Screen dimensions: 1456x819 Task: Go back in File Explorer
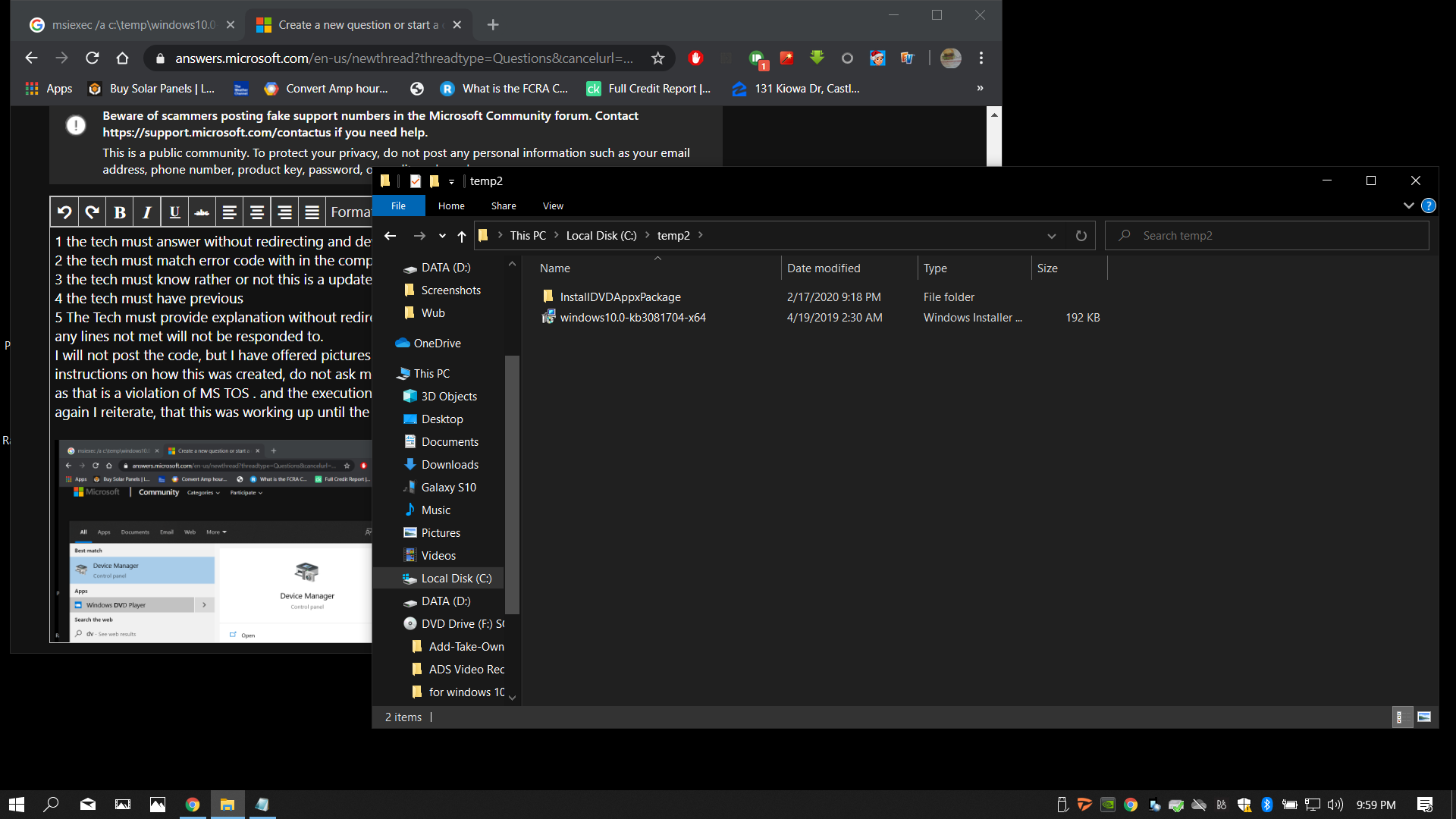(x=390, y=236)
